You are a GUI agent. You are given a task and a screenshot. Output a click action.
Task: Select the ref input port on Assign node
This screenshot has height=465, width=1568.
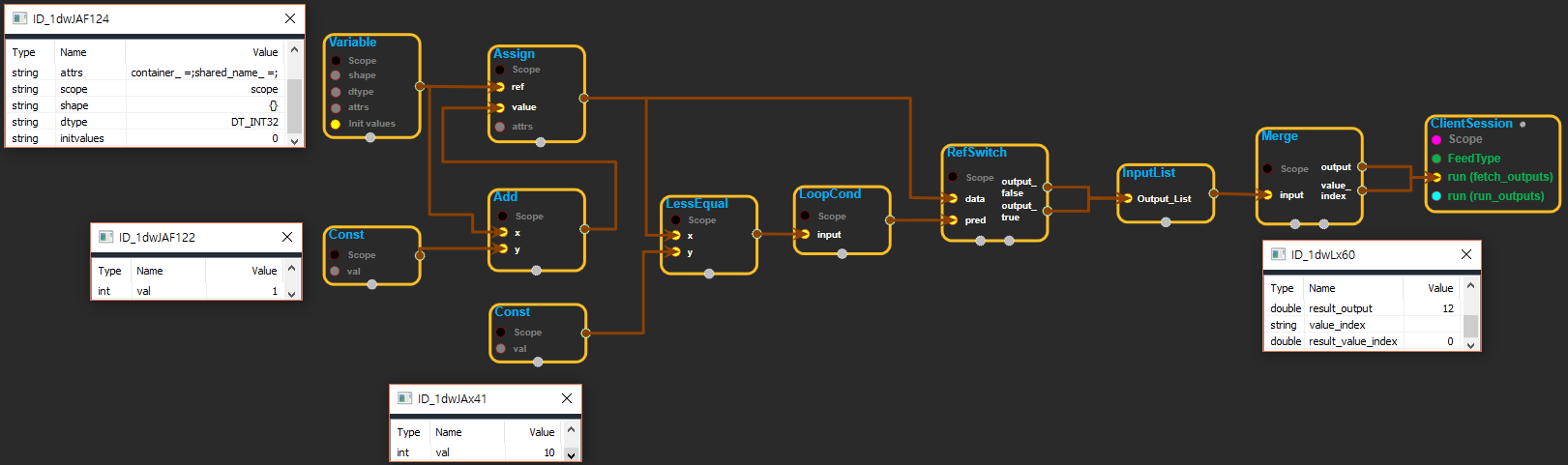[x=499, y=87]
